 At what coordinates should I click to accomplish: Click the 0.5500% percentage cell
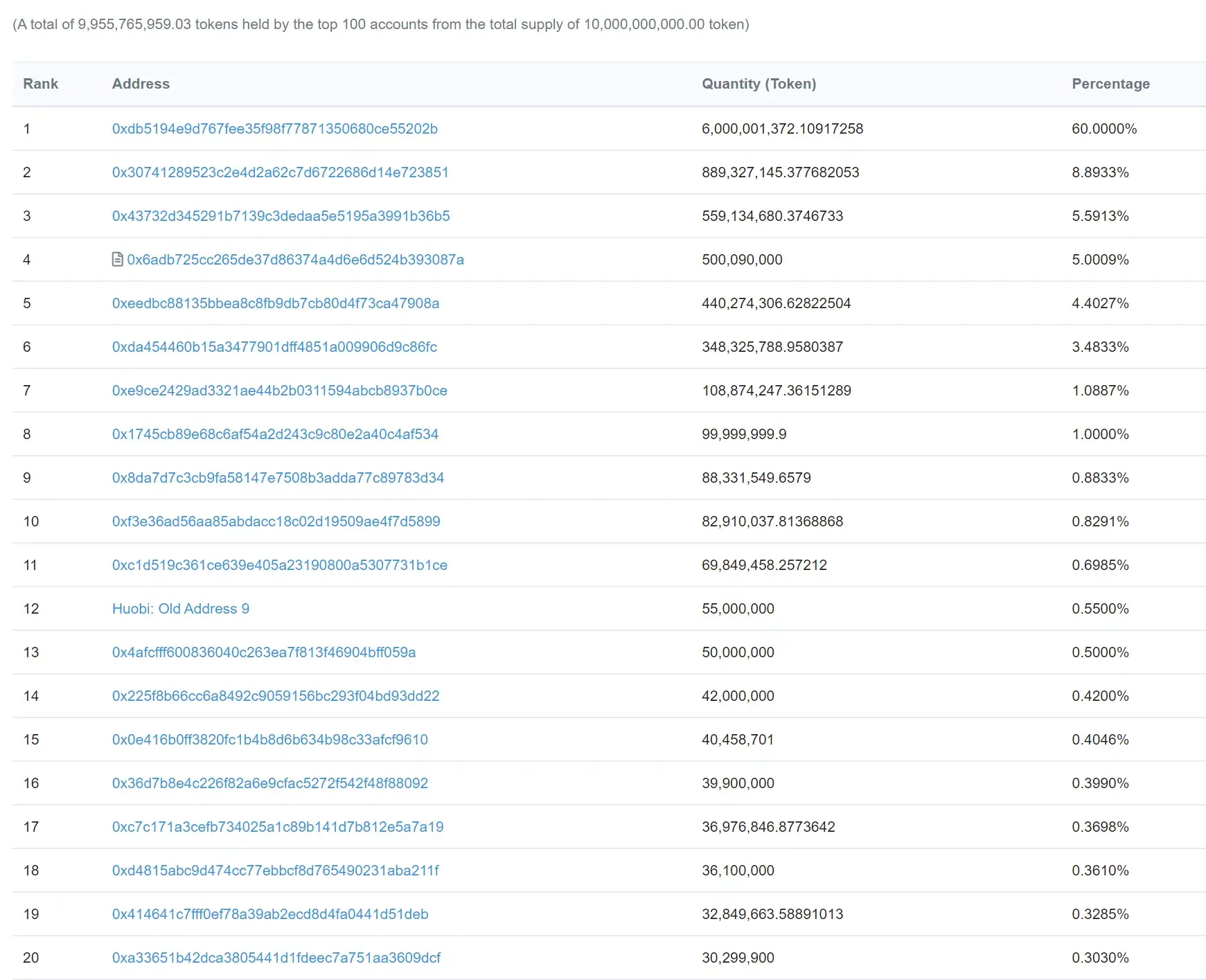click(1101, 609)
